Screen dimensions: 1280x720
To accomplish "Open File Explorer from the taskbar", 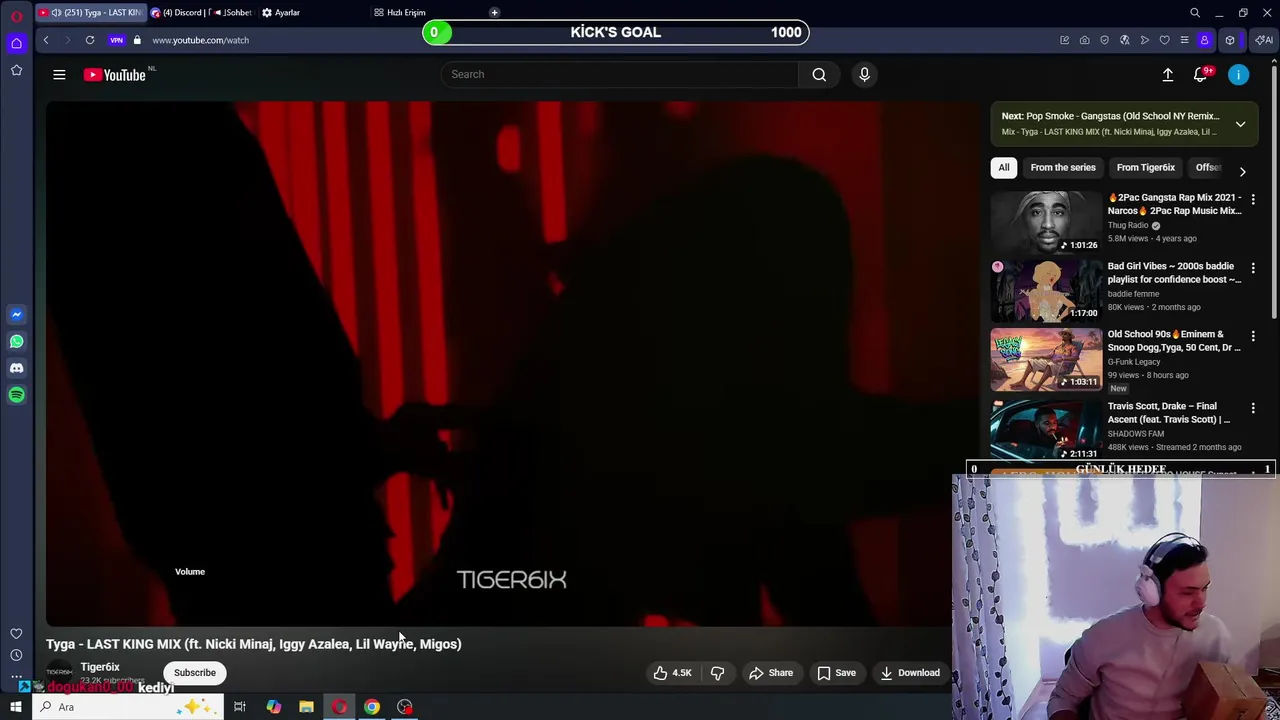I will point(306,707).
